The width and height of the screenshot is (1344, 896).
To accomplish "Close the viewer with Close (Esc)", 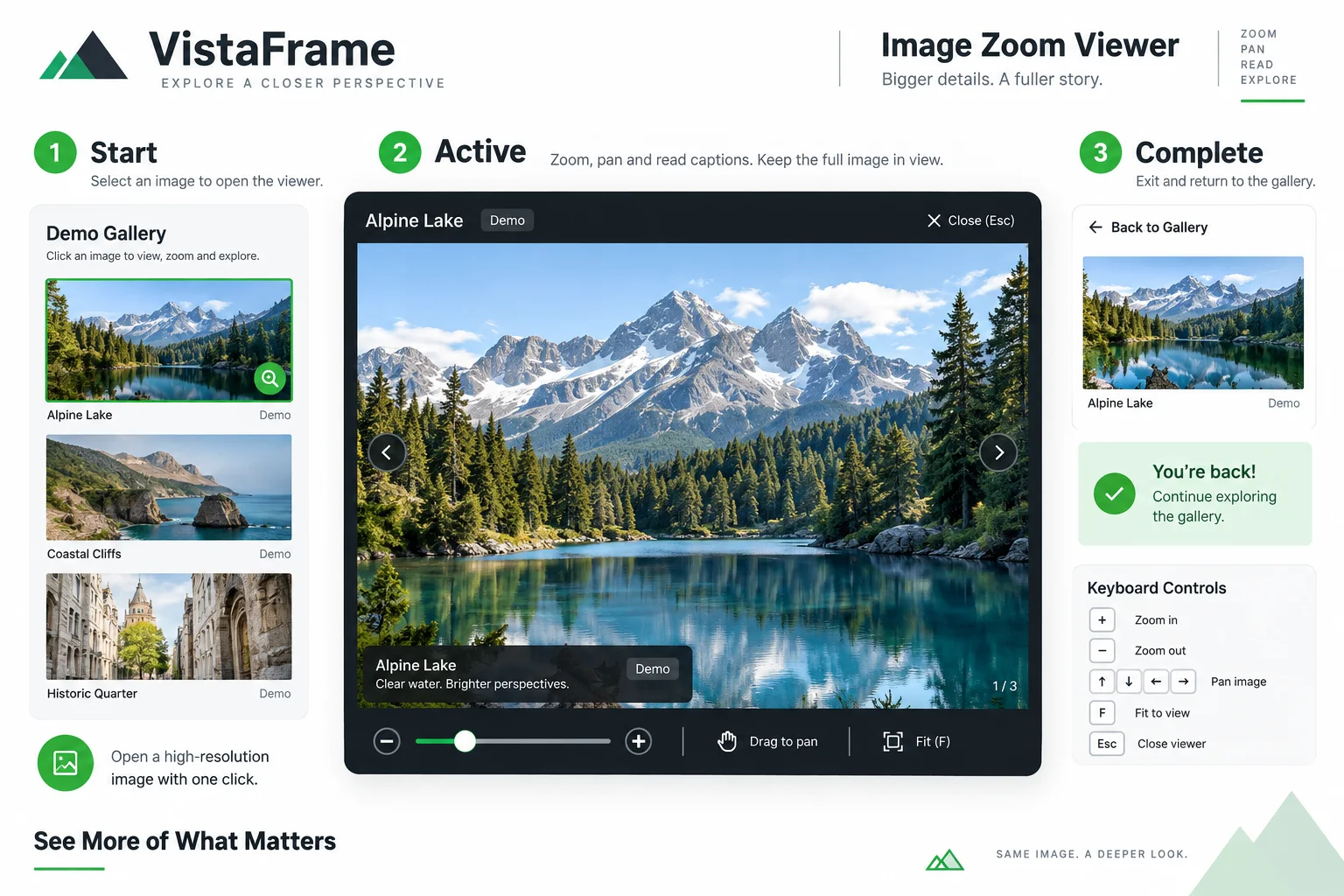I will (x=971, y=220).
